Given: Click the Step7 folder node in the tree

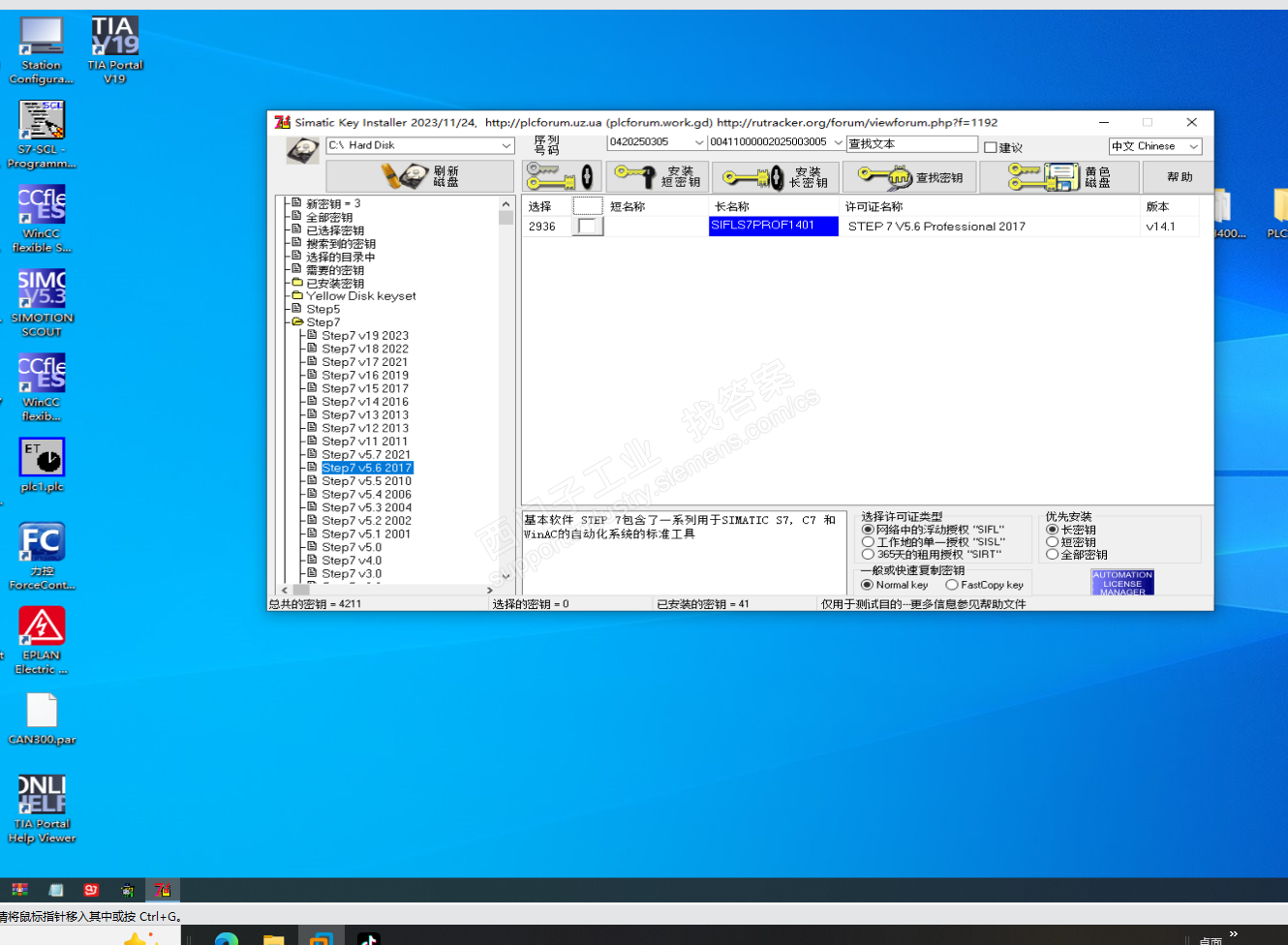Looking at the screenshot, I should click(323, 322).
